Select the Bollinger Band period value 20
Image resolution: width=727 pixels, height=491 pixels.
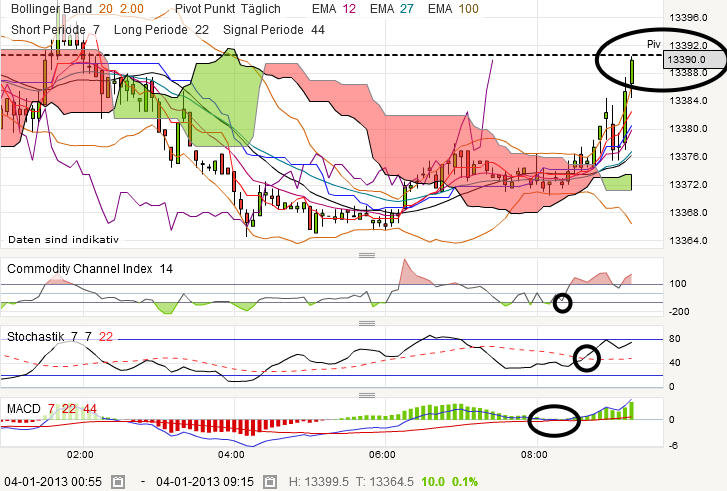click(x=106, y=9)
